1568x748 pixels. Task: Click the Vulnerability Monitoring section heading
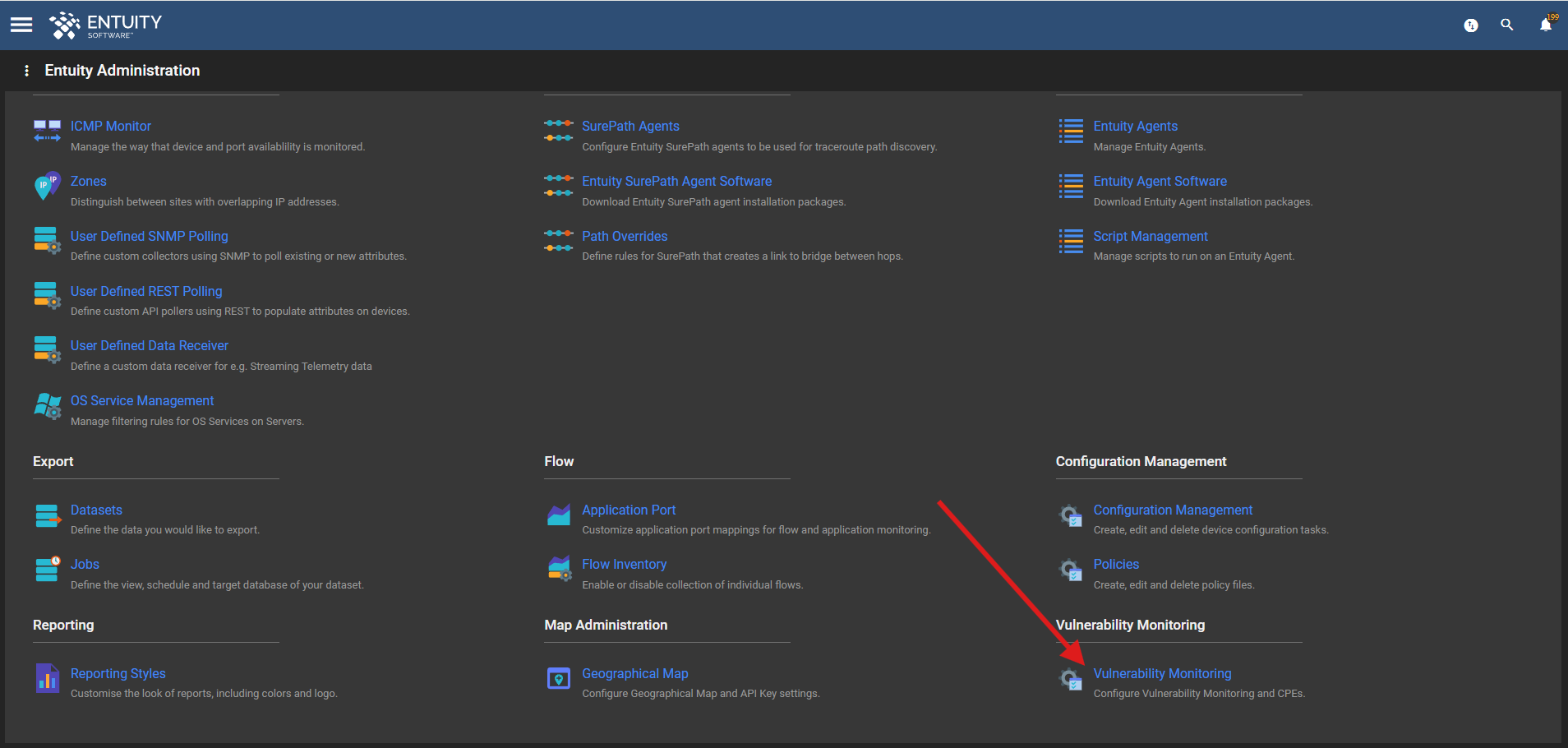[1130, 625]
